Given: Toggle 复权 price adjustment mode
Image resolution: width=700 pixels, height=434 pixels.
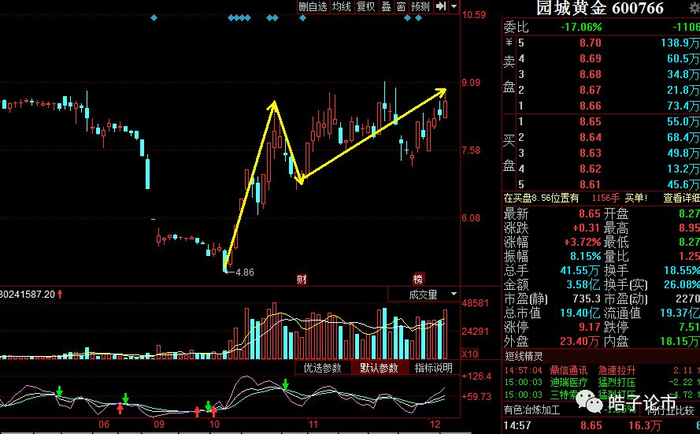Looking at the screenshot, I should 366,6.
